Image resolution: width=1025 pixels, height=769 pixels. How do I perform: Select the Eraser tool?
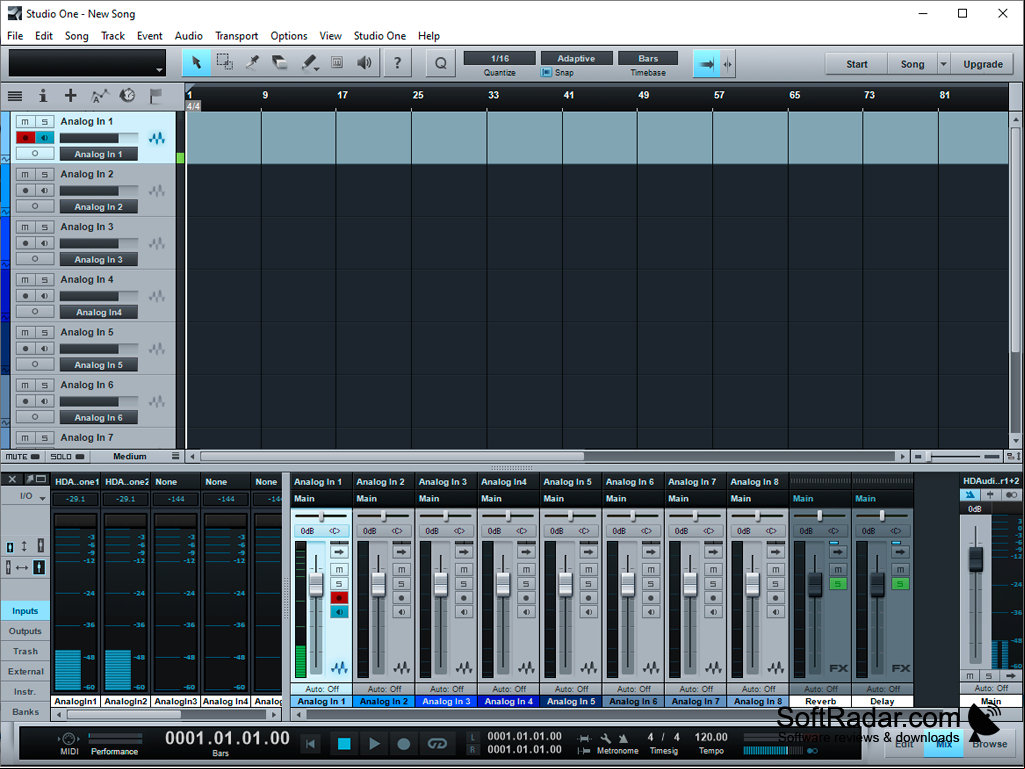pyautogui.click(x=280, y=63)
